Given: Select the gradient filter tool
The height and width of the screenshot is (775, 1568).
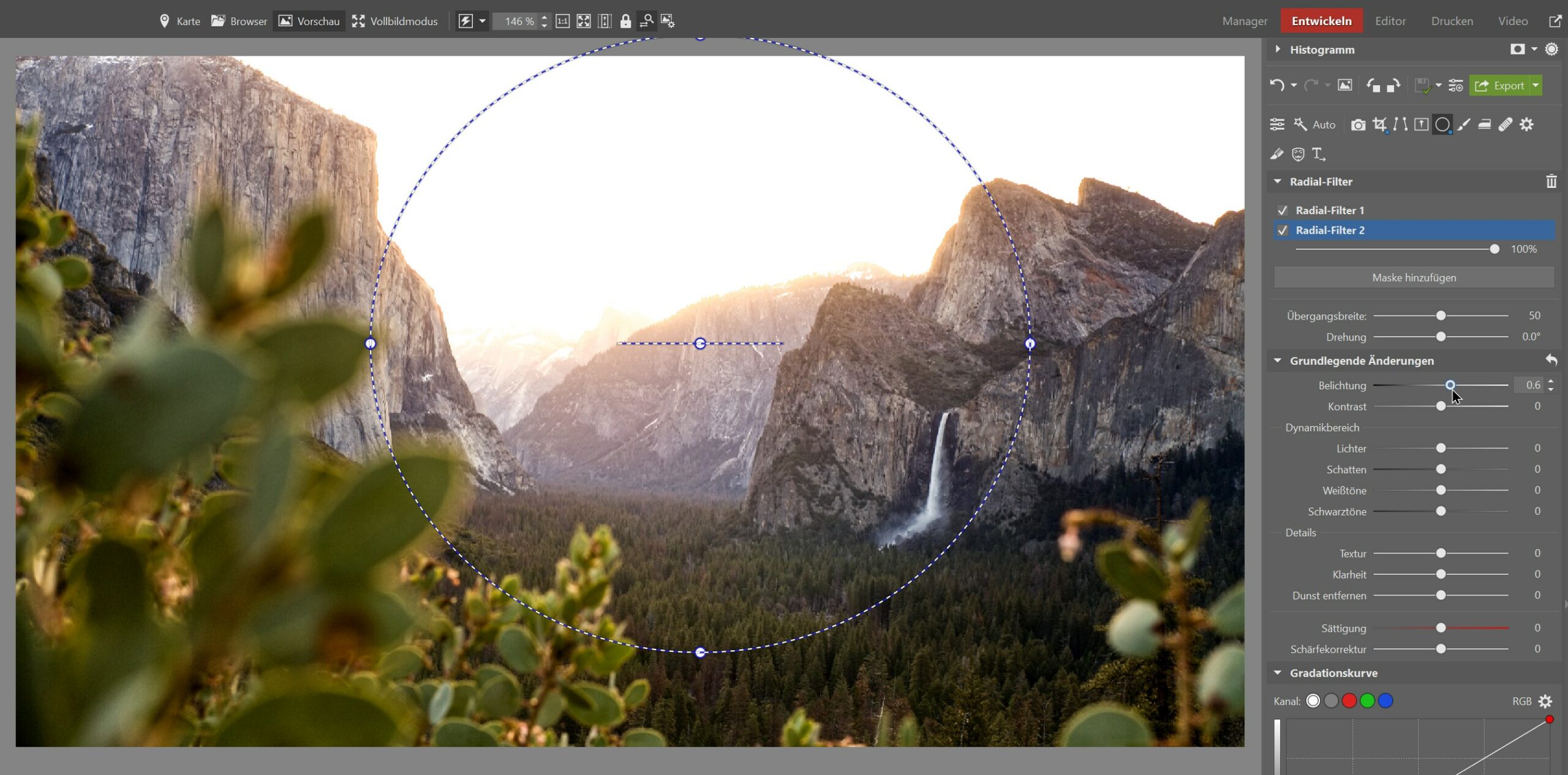Looking at the screenshot, I should pyautogui.click(x=1422, y=125).
